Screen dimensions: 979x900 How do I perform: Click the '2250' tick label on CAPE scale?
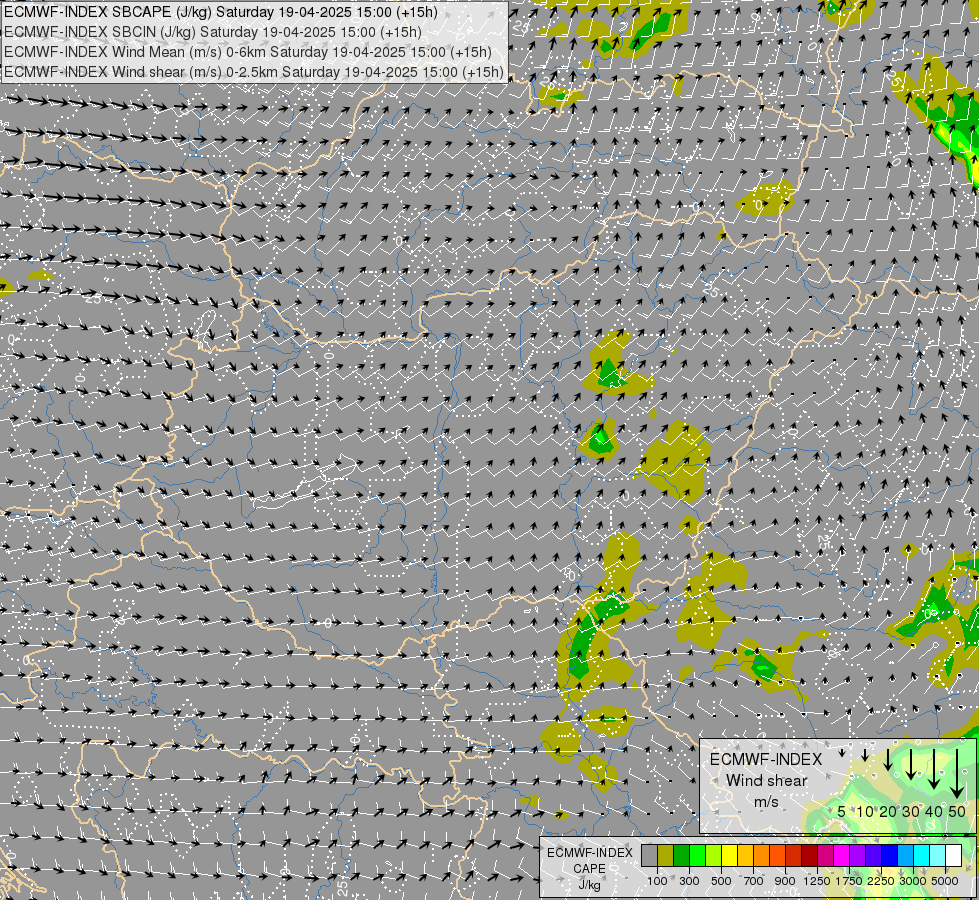click(x=881, y=881)
